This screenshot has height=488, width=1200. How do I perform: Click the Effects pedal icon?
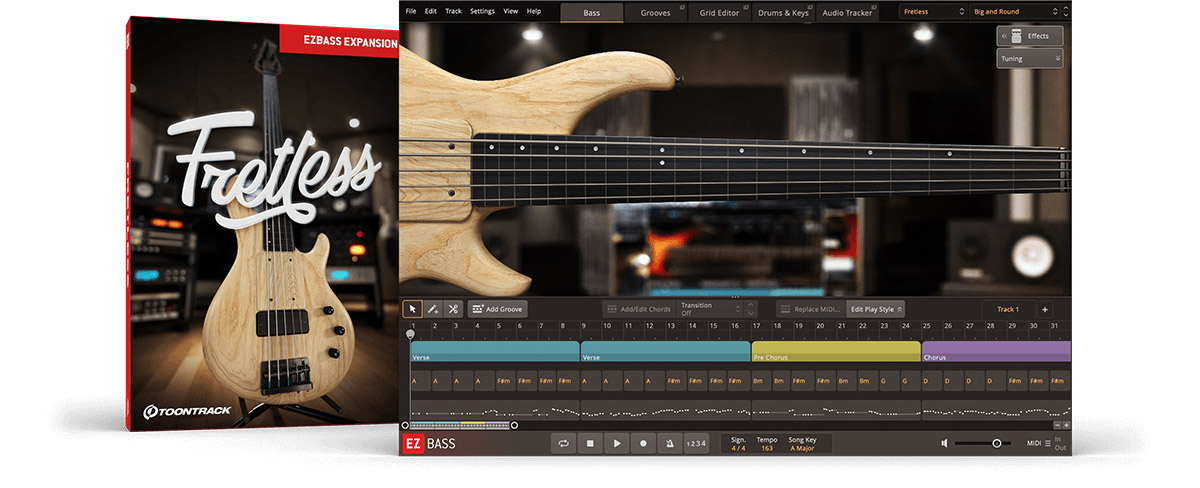pos(1016,36)
